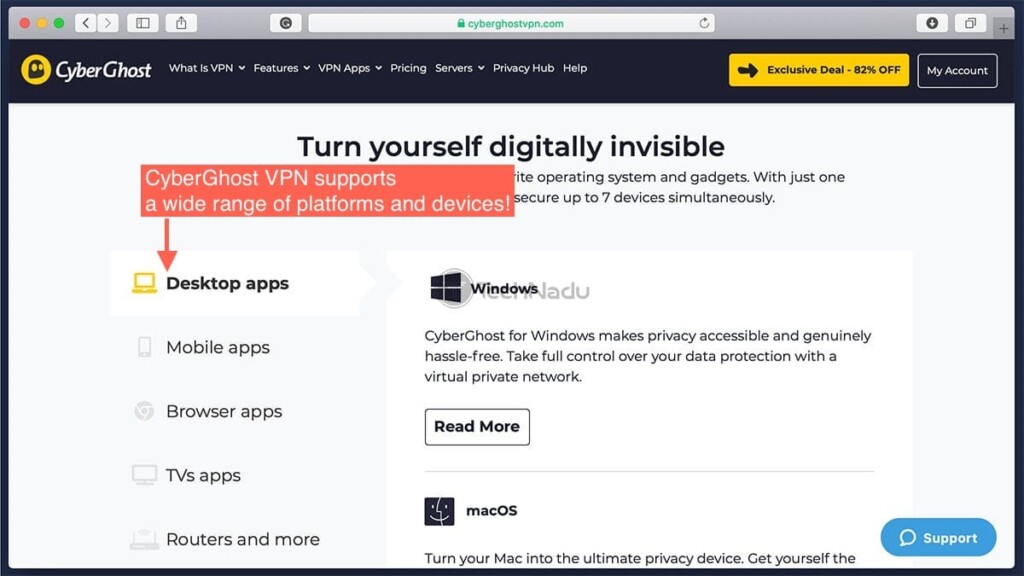Go back with Safari's back arrow
The width and height of the screenshot is (1024, 576).
pos(86,24)
